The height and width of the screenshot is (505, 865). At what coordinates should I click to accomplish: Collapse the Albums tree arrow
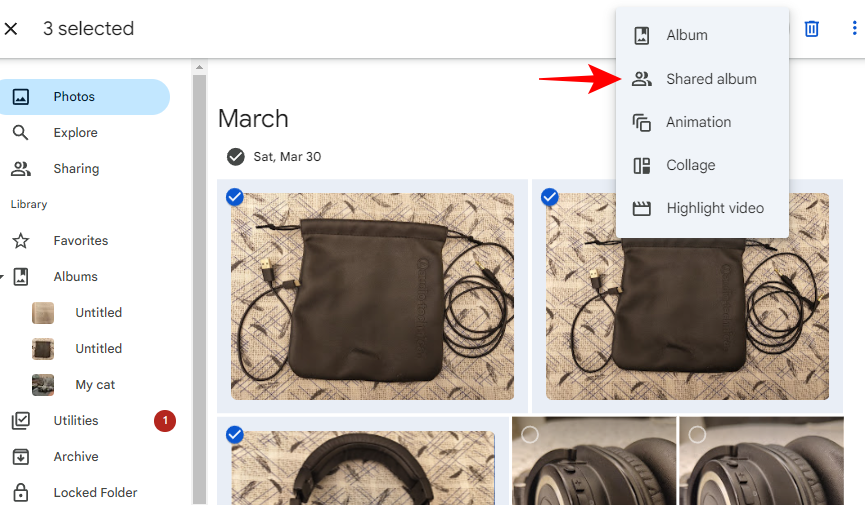tap(2, 277)
